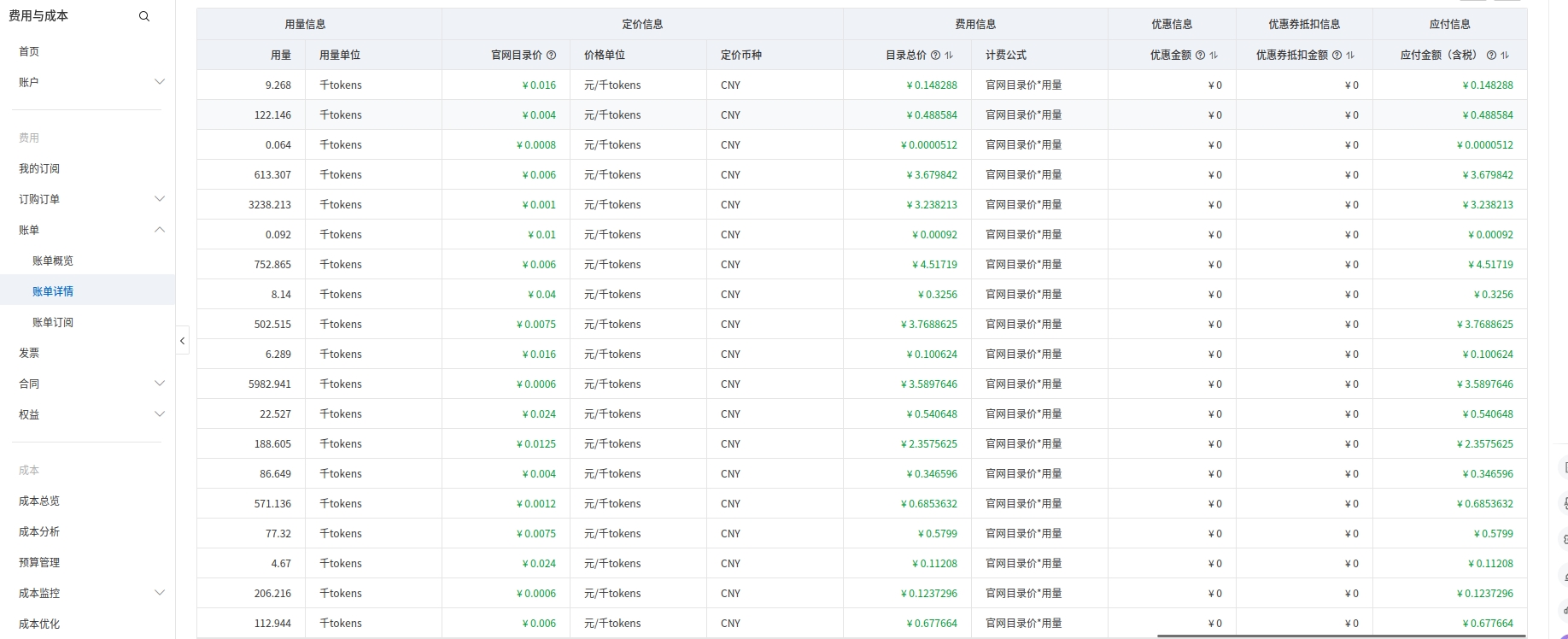The height and width of the screenshot is (639, 1568).
Task: Click 账户 label in sidebar
Action: (x=29, y=82)
